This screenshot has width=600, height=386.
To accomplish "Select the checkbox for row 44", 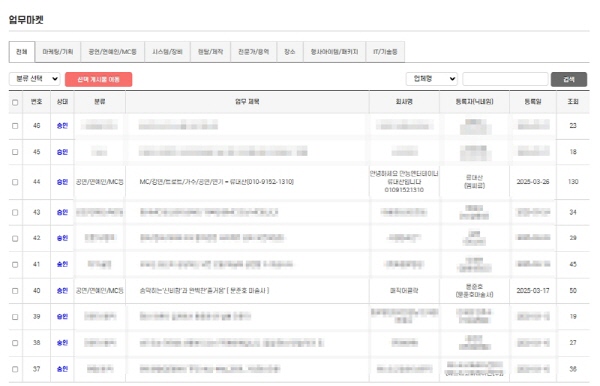I will pos(15,182).
